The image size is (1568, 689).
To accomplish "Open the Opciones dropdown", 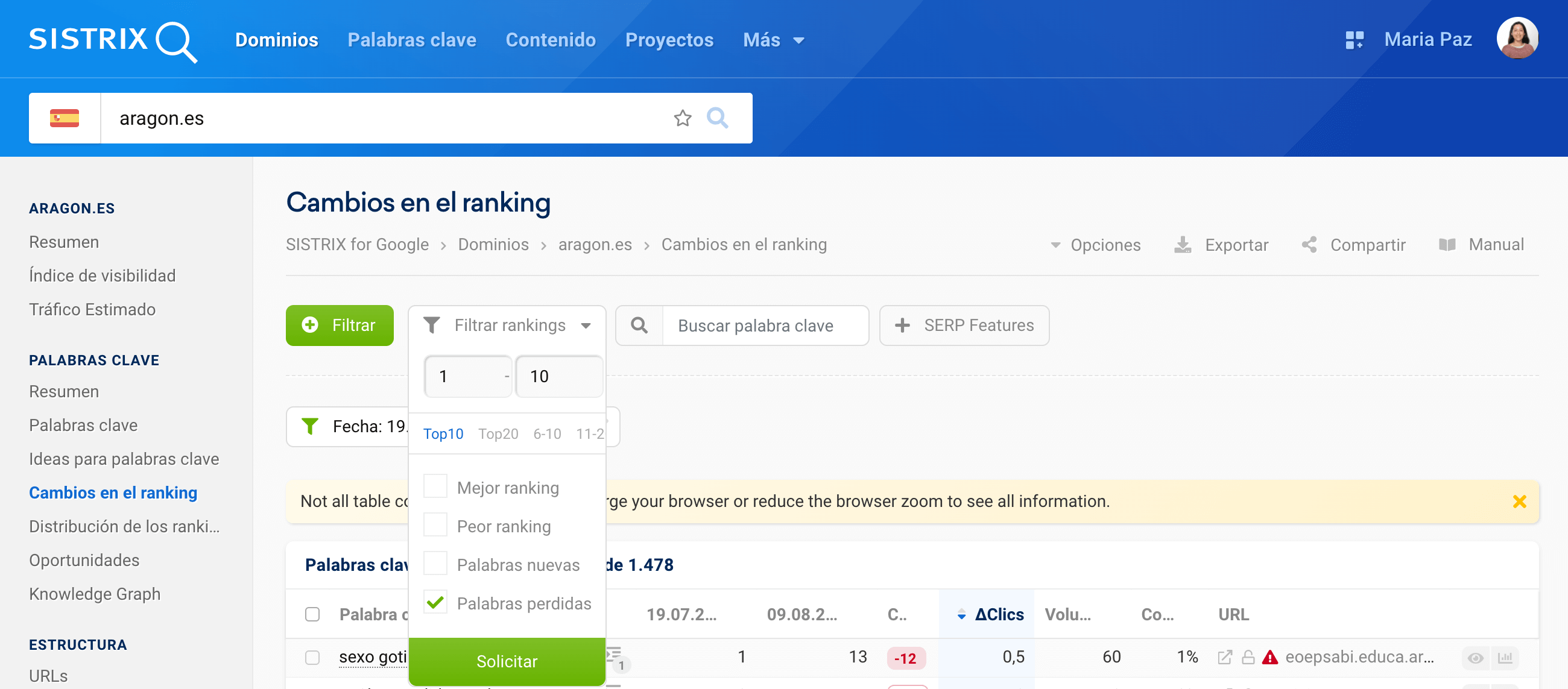I will click(1096, 245).
